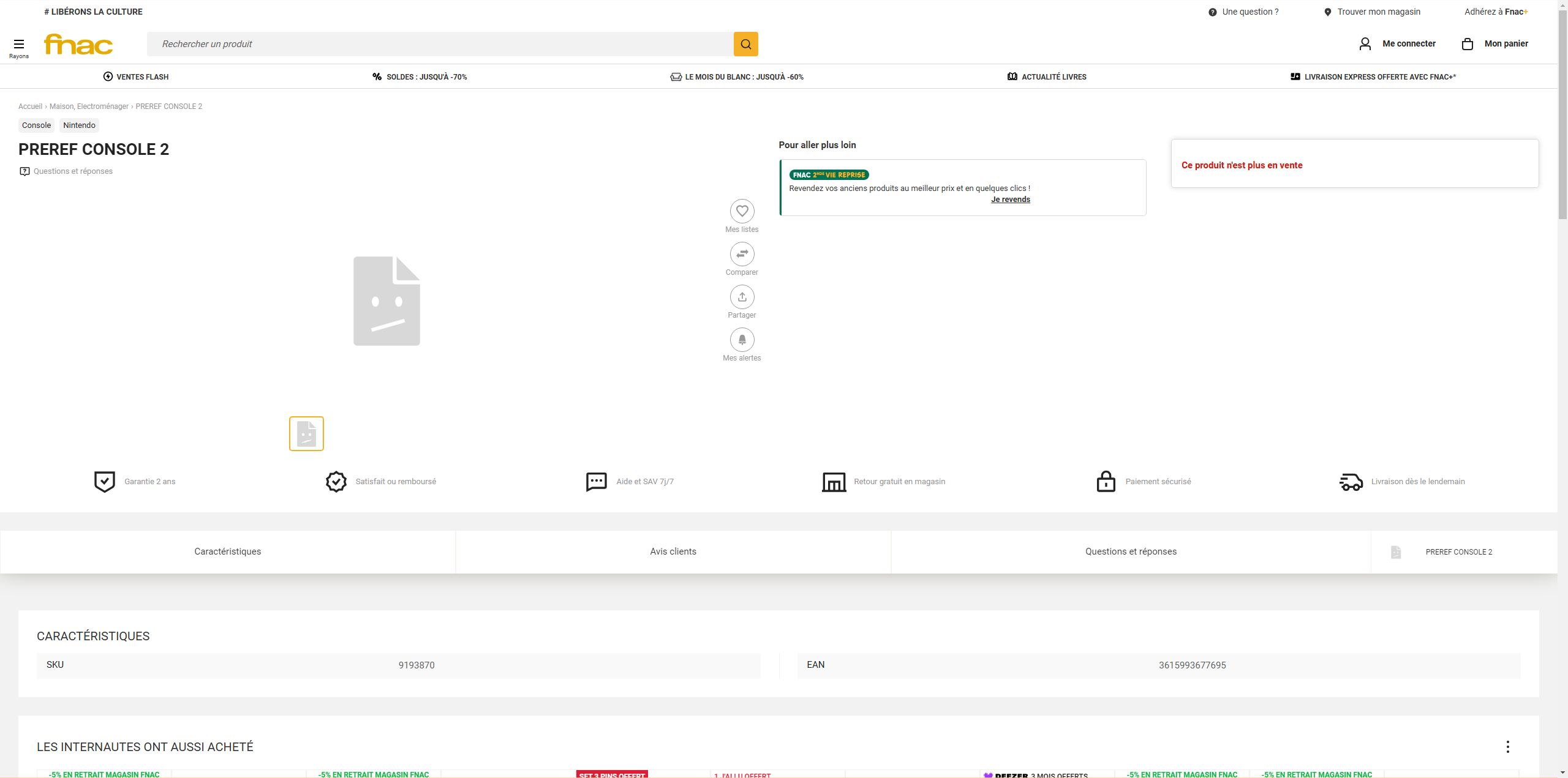1568x778 pixels.
Task: Switch to Caractéristiques tab
Action: (228, 552)
